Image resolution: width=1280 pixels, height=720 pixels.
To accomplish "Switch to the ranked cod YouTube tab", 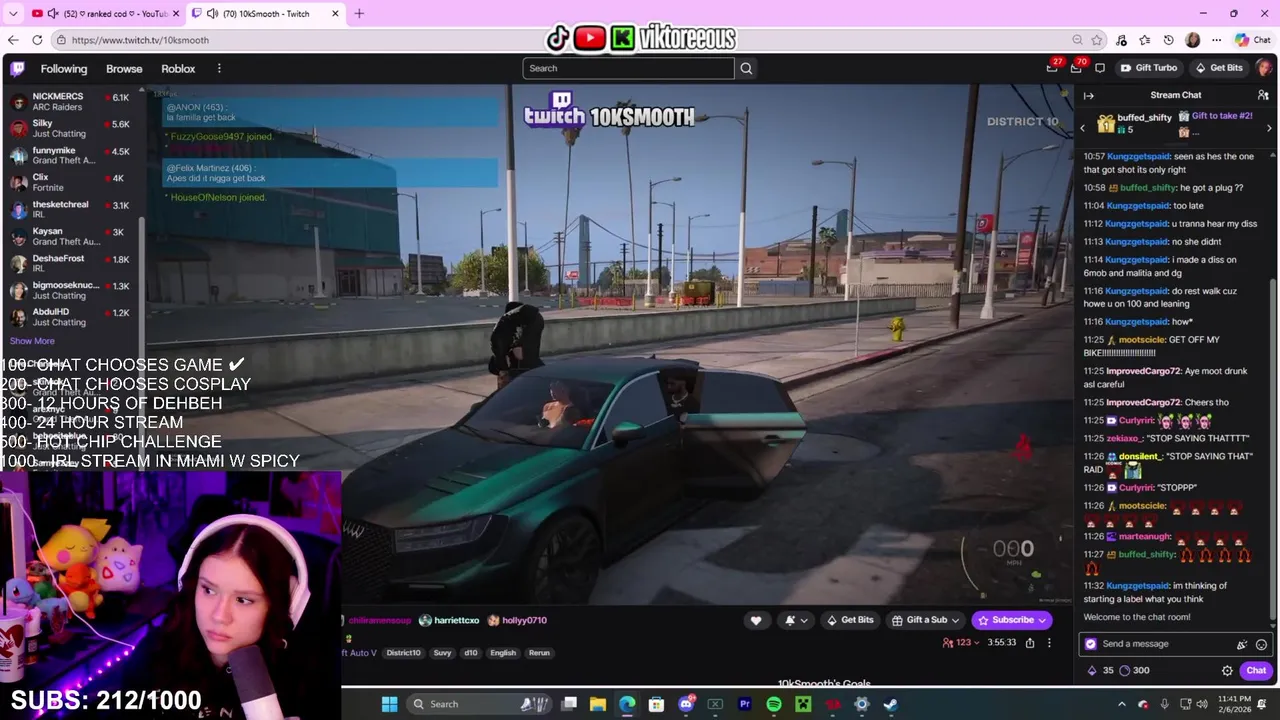I will pos(105,14).
